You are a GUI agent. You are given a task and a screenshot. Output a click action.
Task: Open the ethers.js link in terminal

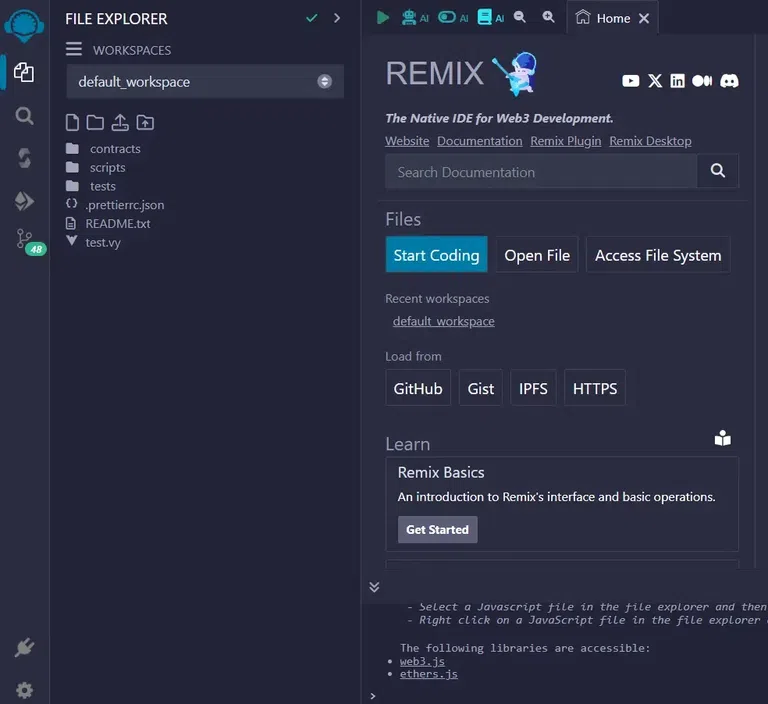tap(429, 674)
